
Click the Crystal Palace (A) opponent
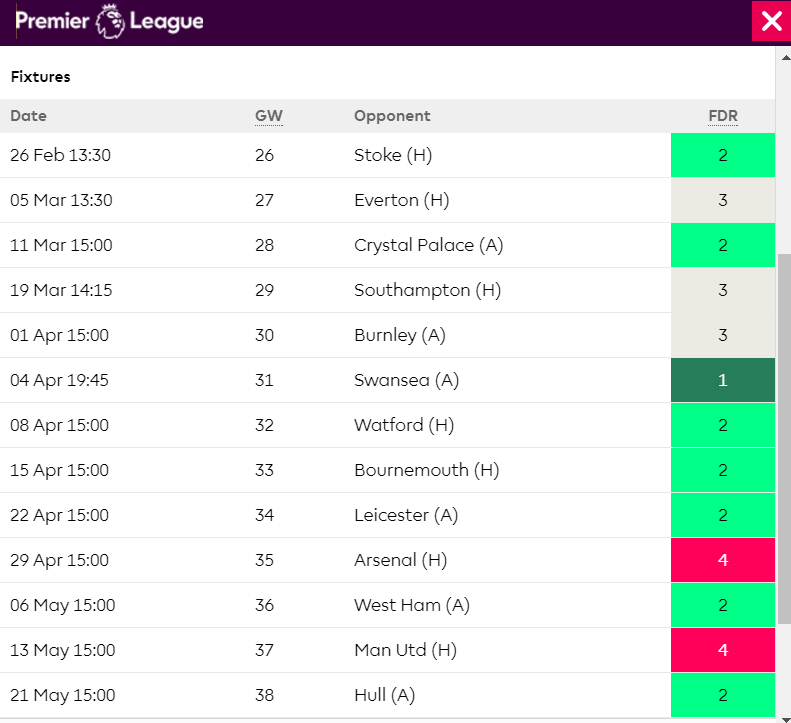pos(428,245)
